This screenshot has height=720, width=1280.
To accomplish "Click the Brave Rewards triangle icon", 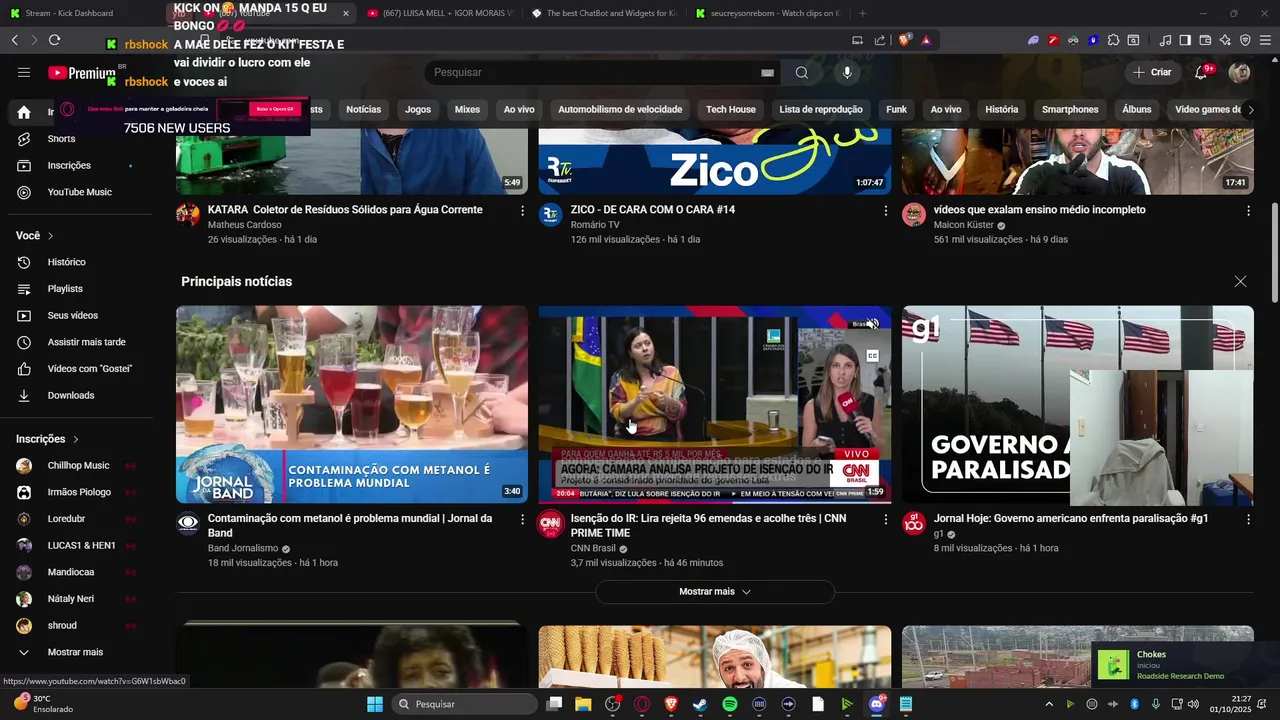I will 927,40.
